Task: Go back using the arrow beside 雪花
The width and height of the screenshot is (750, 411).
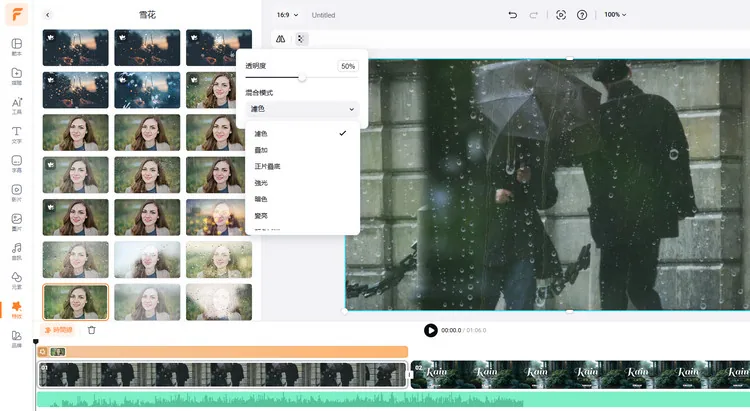Action: coord(48,15)
